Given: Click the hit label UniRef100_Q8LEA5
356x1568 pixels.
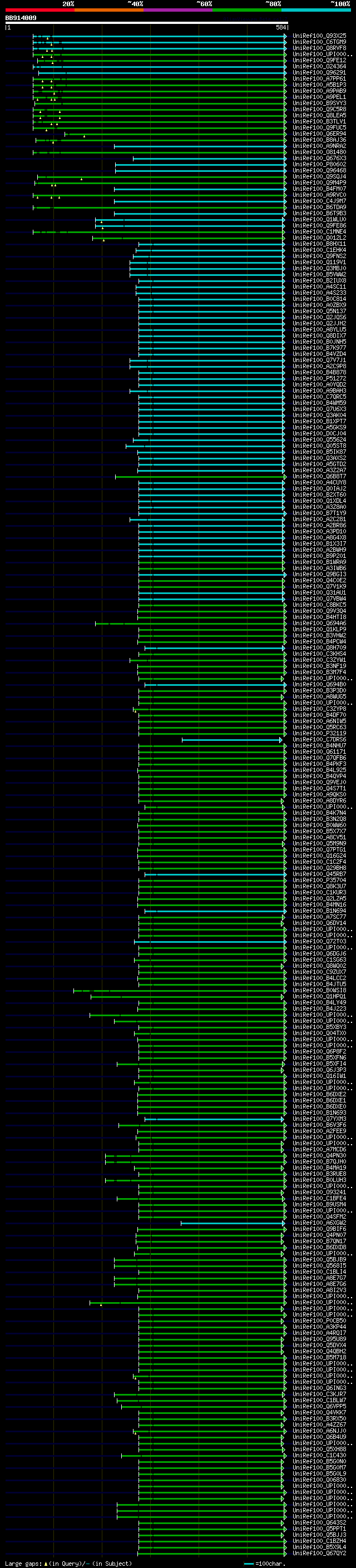Looking at the screenshot, I should 319,115.
